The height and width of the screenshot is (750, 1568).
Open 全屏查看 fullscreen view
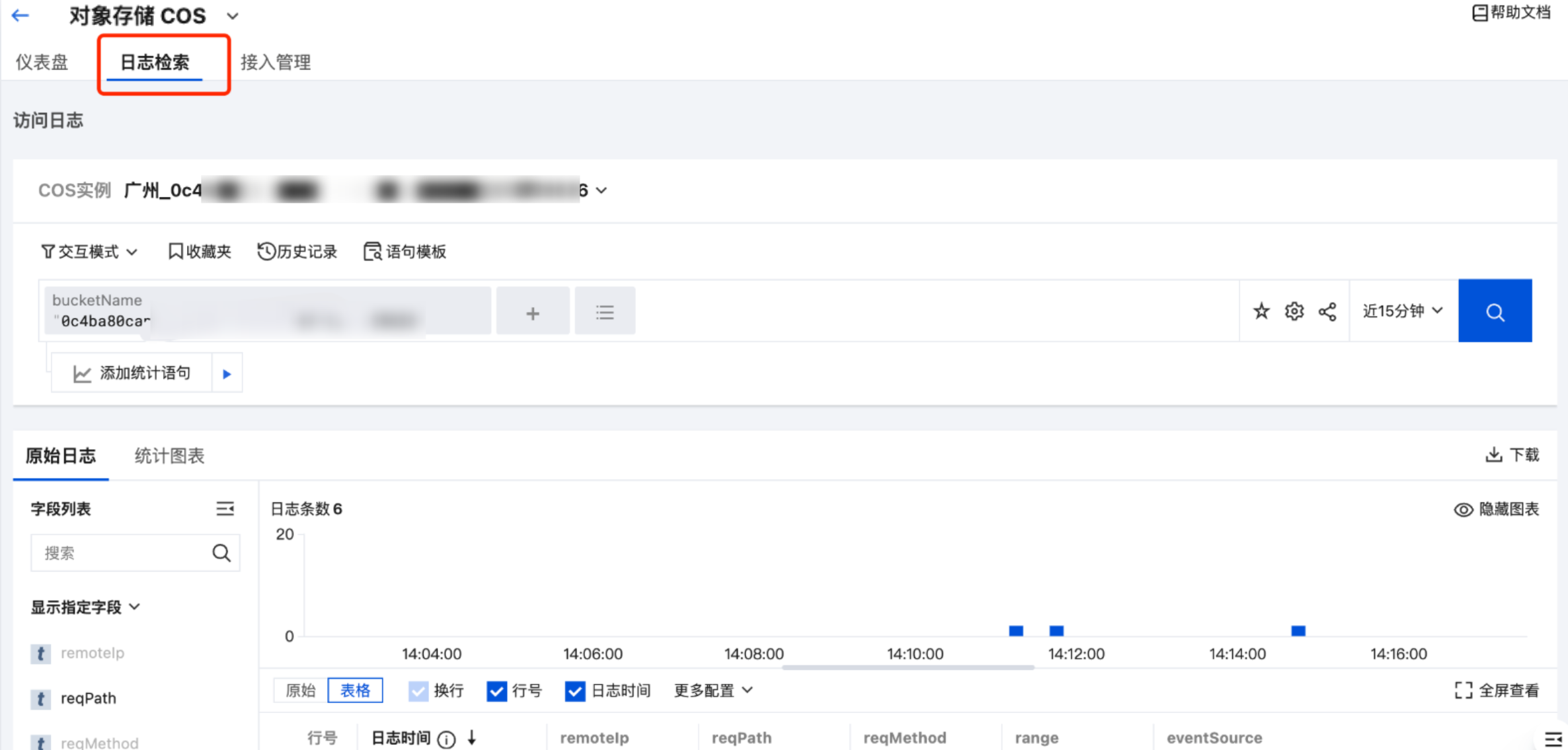[x=1497, y=691]
